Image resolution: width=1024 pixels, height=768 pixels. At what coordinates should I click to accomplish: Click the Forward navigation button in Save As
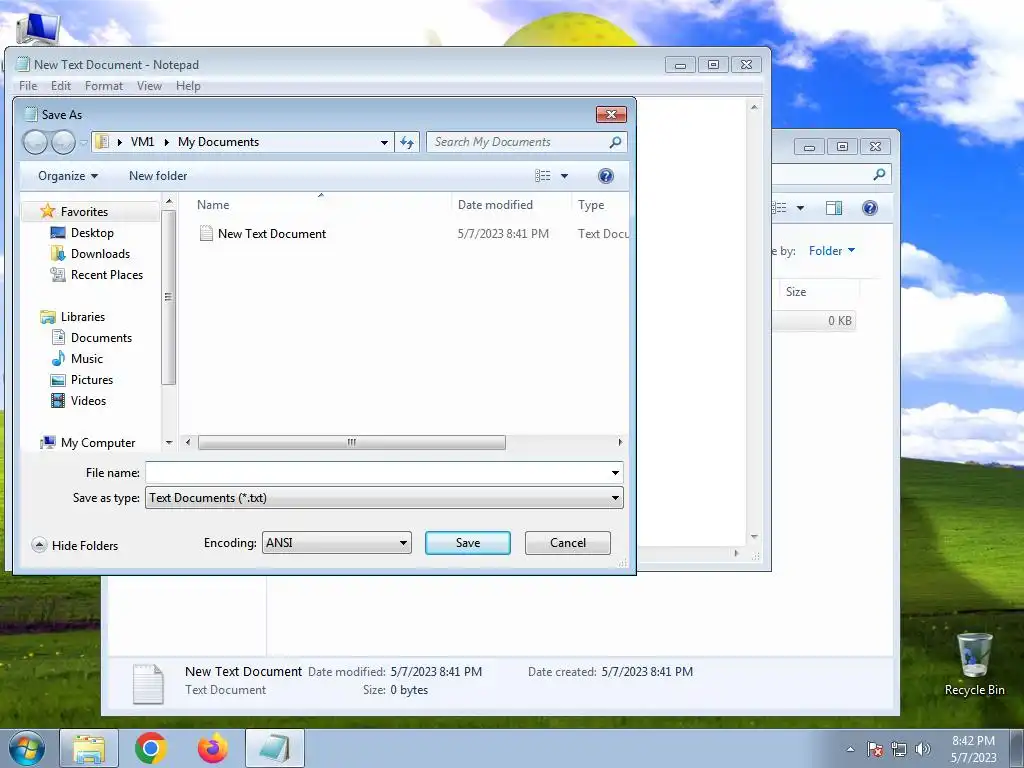[63, 142]
